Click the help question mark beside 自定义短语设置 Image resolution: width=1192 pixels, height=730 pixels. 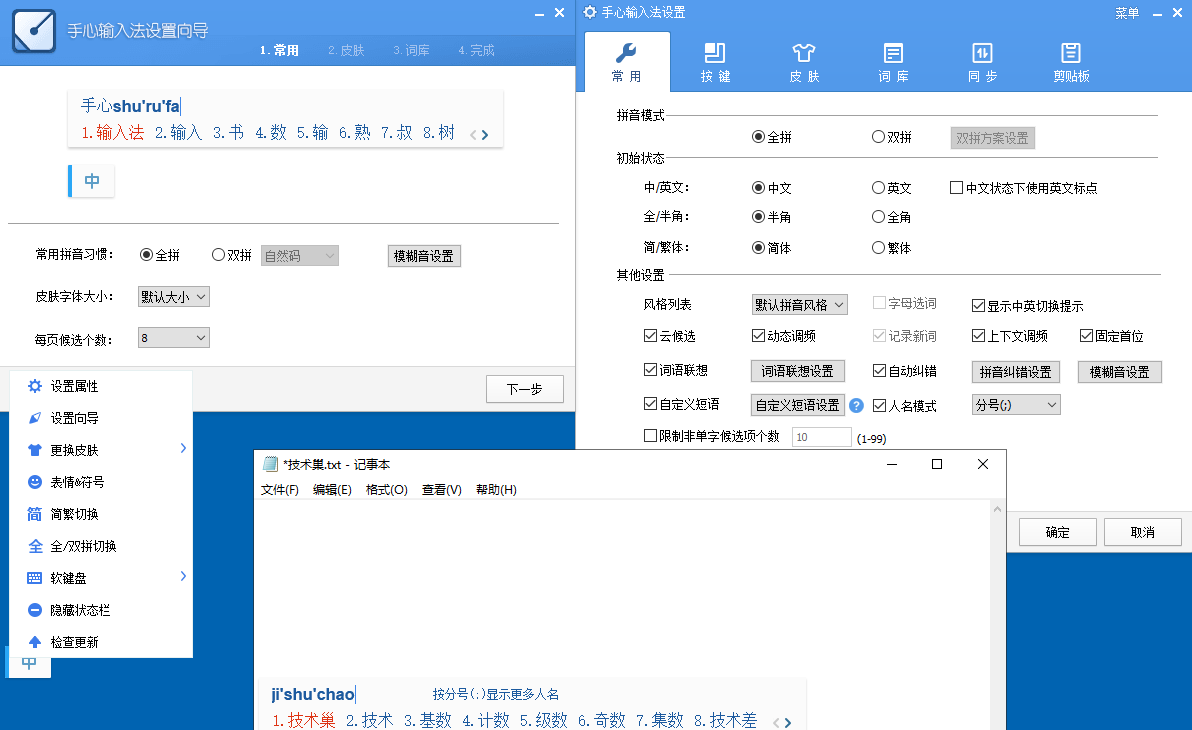(x=857, y=404)
